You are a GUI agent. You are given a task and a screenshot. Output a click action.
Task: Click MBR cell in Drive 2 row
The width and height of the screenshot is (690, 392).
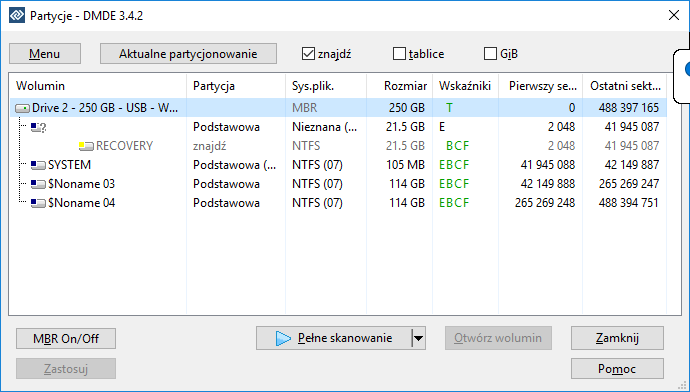(305, 108)
